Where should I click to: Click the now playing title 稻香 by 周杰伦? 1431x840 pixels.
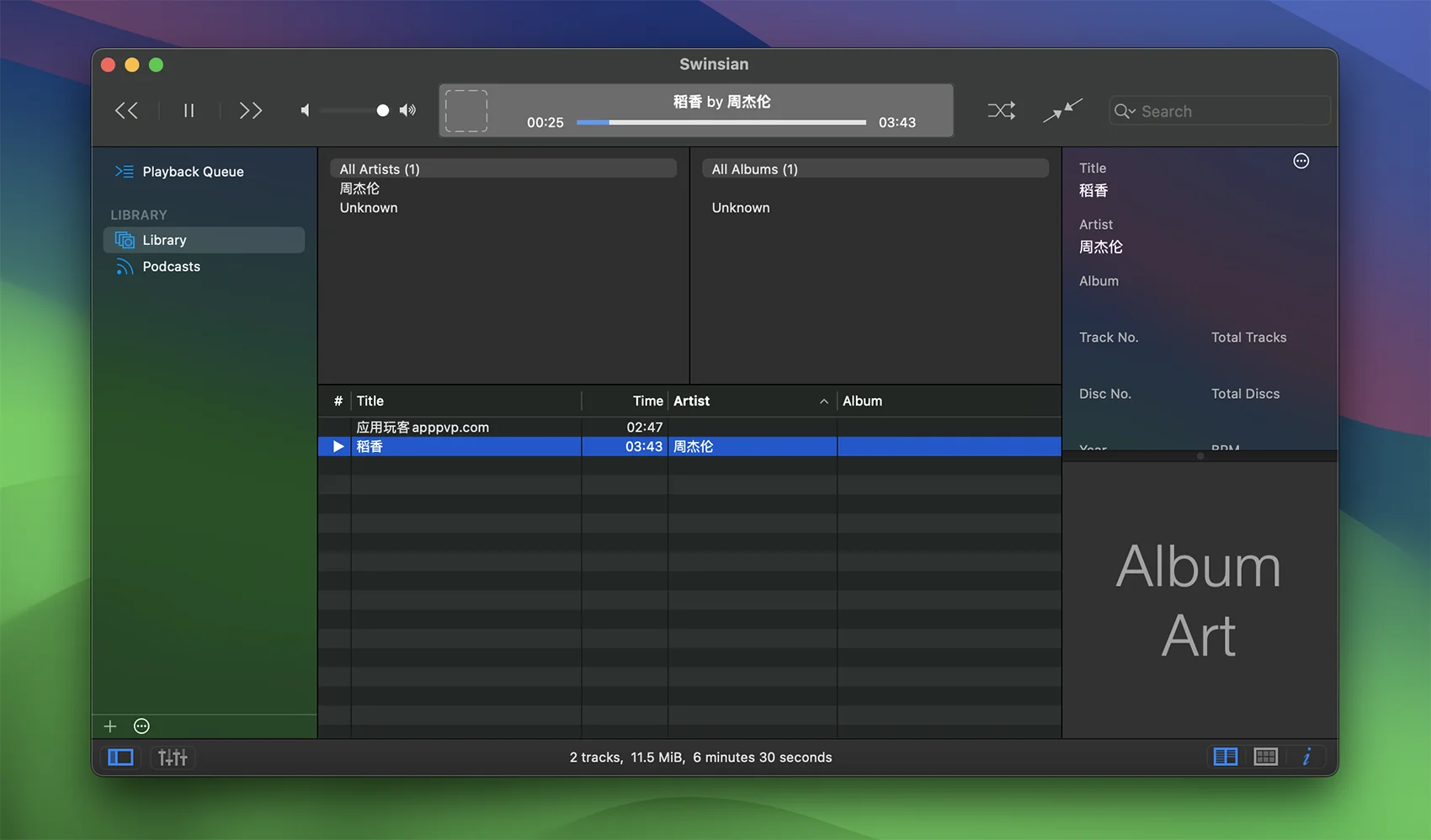click(x=721, y=102)
